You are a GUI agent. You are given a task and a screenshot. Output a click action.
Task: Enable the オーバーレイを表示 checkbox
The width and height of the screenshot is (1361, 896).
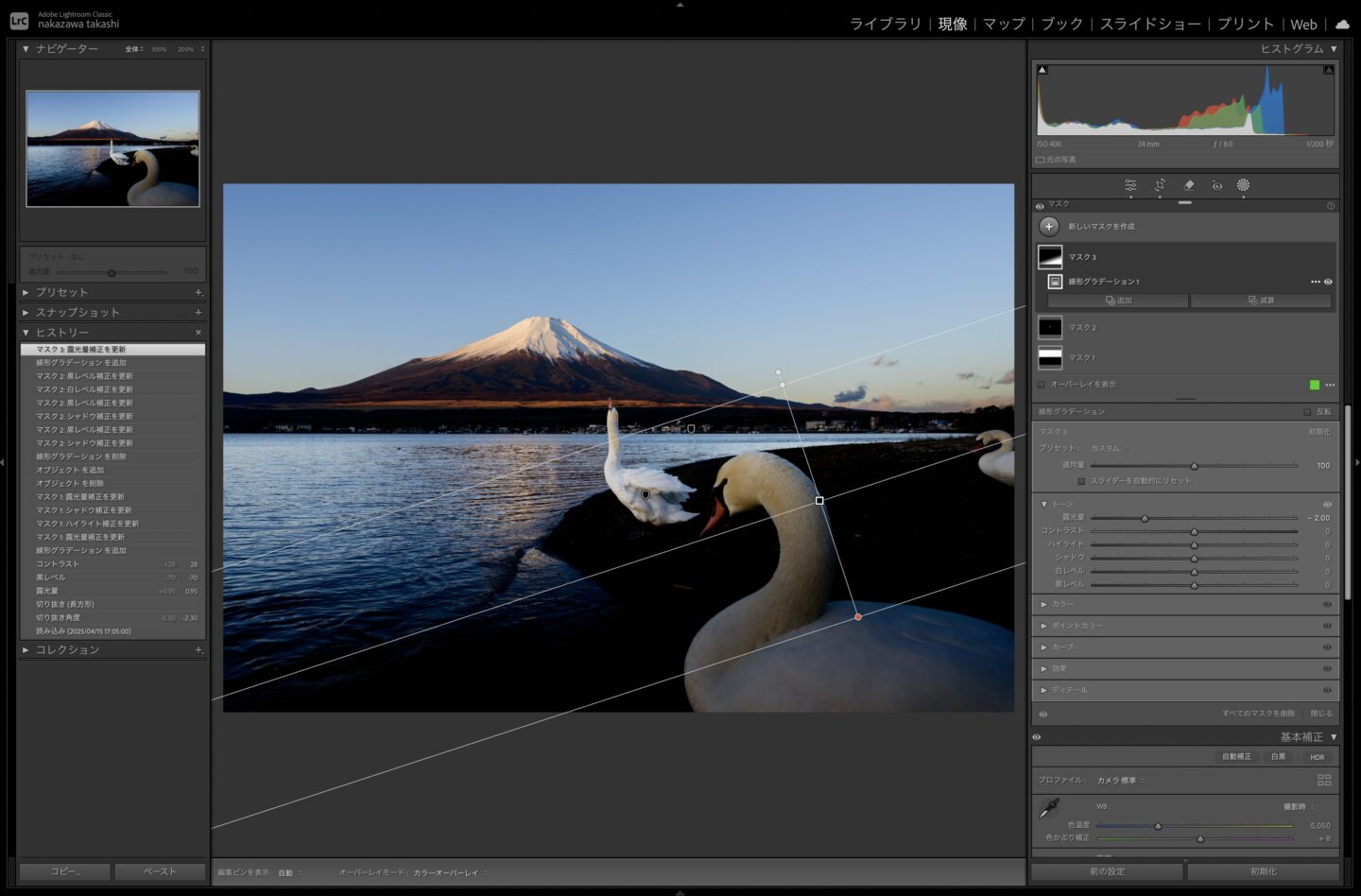tap(1042, 385)
